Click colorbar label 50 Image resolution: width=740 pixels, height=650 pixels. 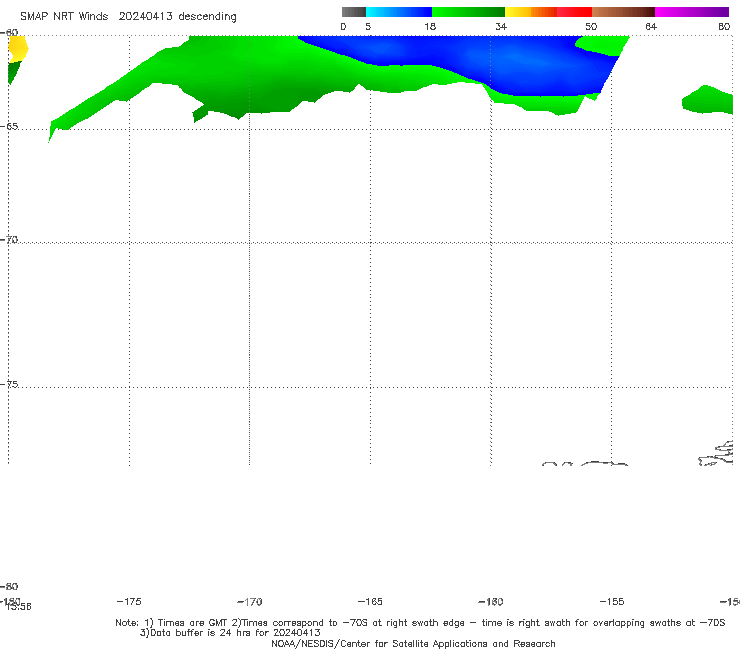tap(591, 26)
